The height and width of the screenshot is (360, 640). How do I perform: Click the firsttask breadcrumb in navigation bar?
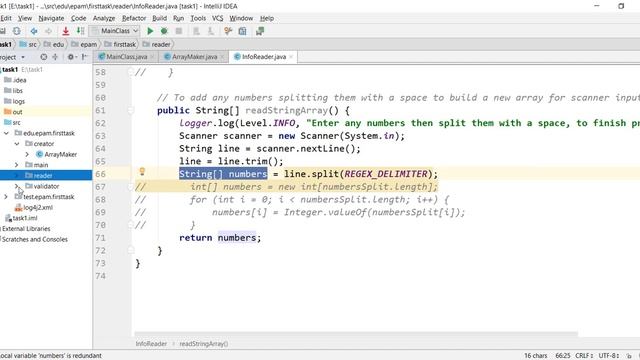pyautogui.click(x=120, y=44)
